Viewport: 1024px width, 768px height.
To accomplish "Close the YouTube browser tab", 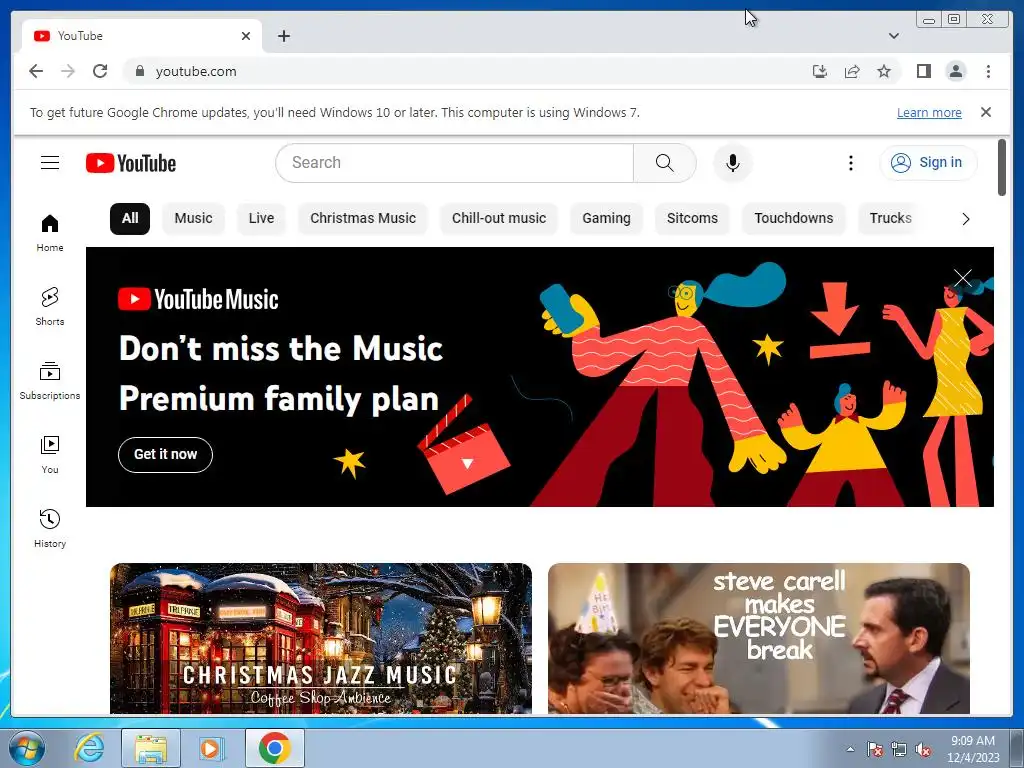I will click(246, 36).
